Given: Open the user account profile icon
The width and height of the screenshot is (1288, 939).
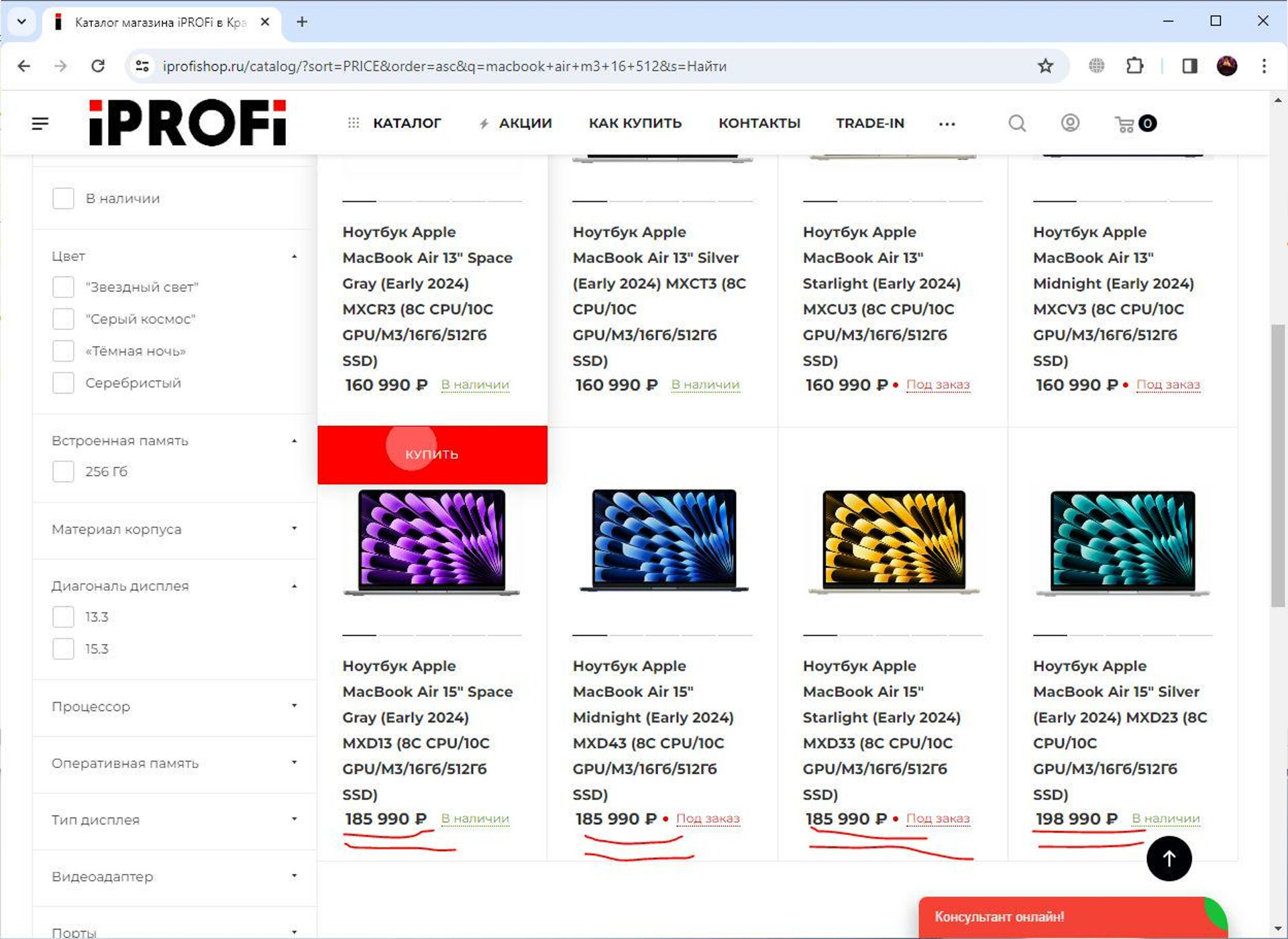Looking at the screenshot, I should 1070,123.
